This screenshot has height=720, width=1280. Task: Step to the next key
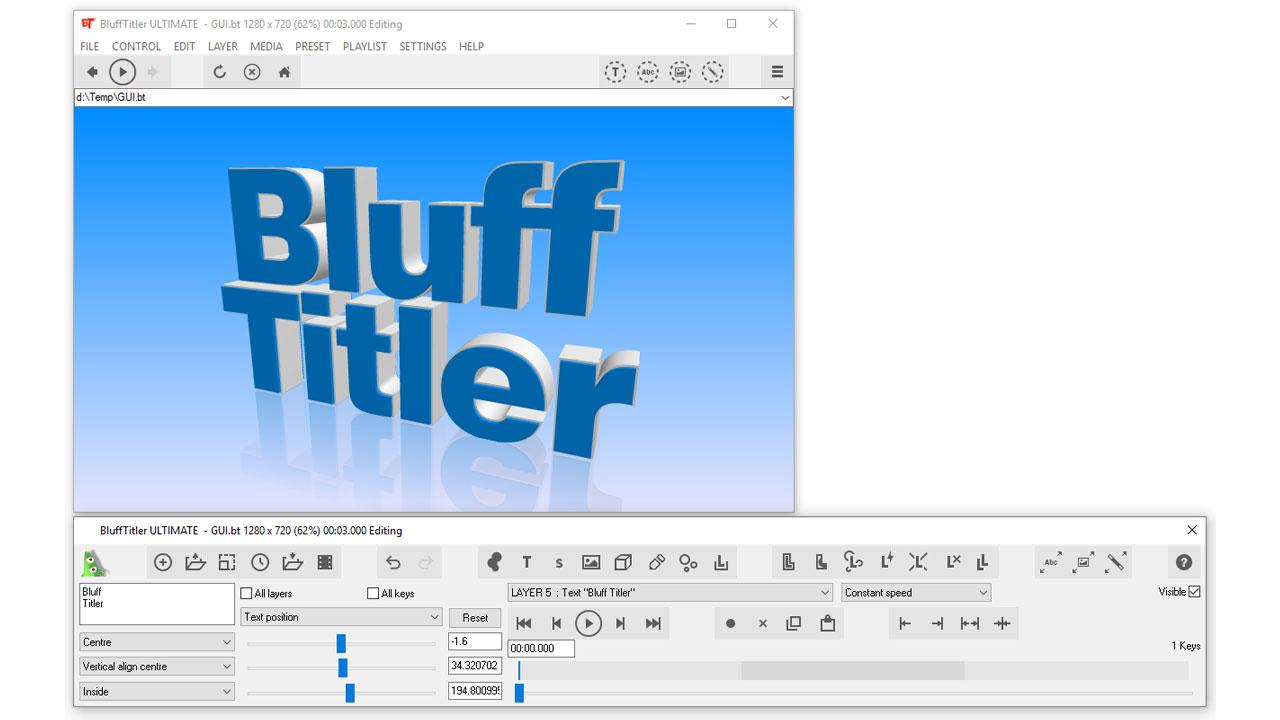tap(620, 623)
